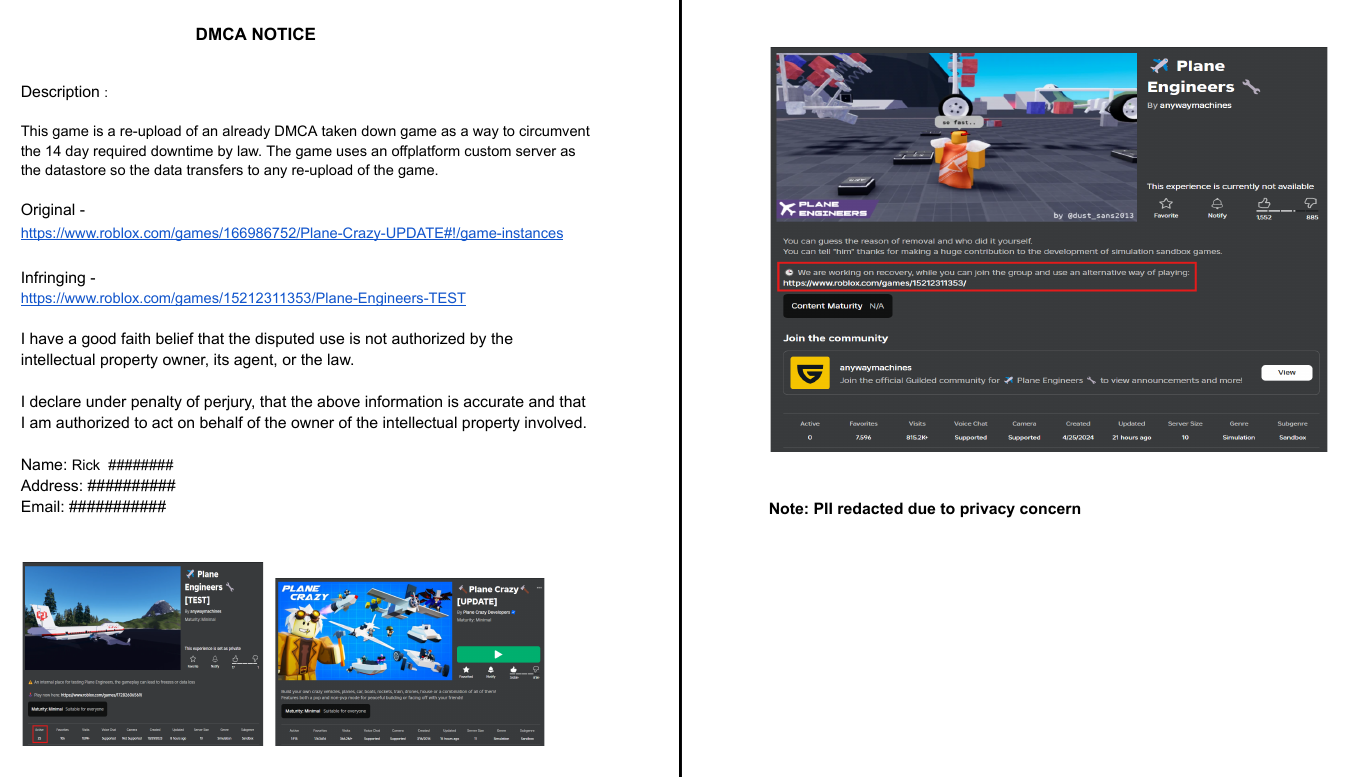Click the Plane Crazy cover art thumbnail
Image resolution: width=1348 pixels, height=777 pixels.
tap(365, 631)
